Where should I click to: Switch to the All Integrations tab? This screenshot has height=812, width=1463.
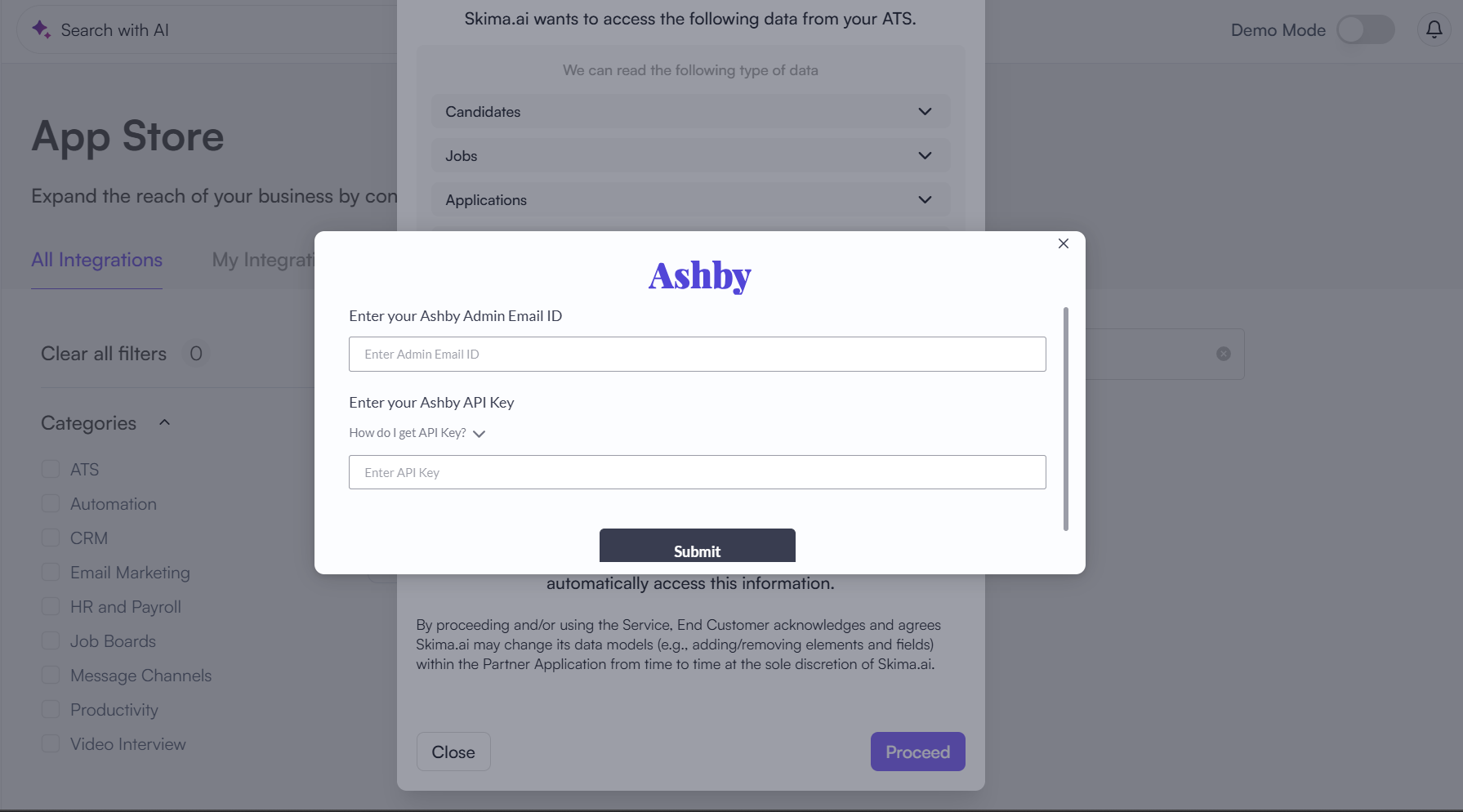coord(96,260)
